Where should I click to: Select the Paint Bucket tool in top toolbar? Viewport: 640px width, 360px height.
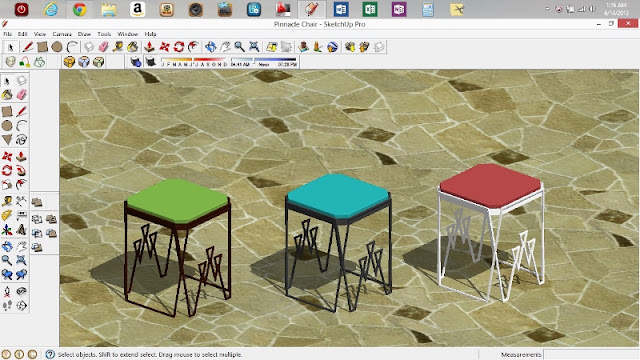point(133,47)
